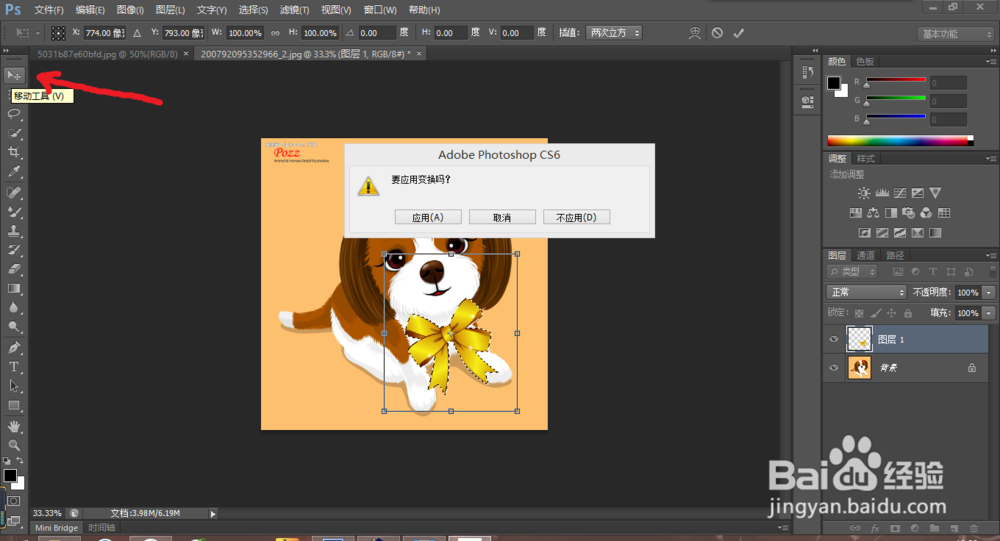Commit the transform with the checkmark icon
Screen dimensions: 1000x541
coord(739,33)
